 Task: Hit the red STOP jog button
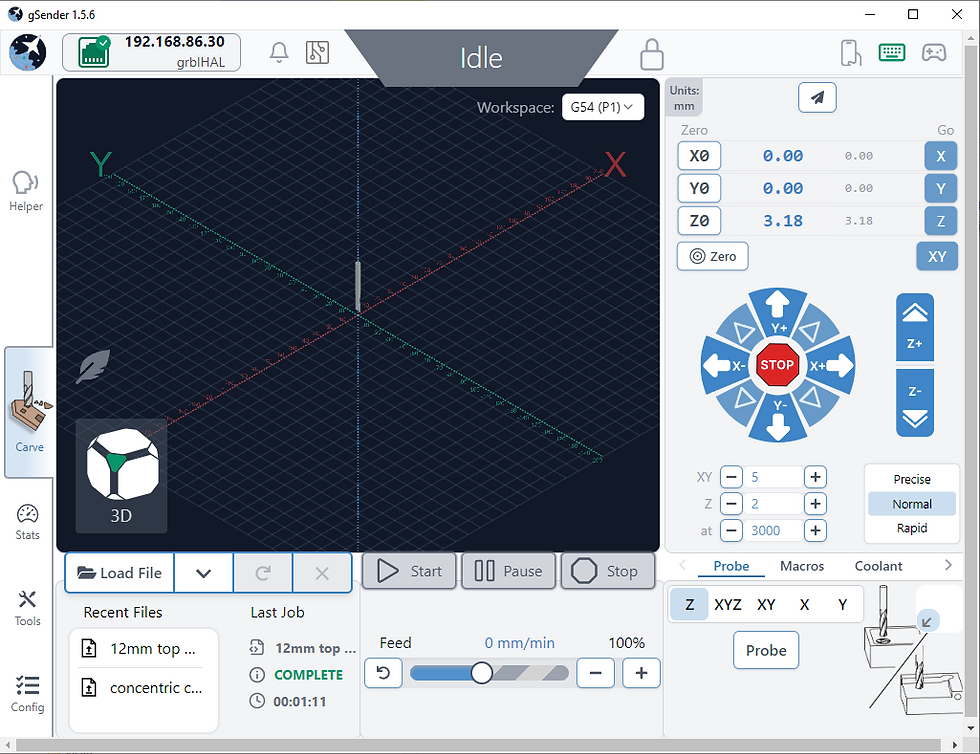pos(777,365)
